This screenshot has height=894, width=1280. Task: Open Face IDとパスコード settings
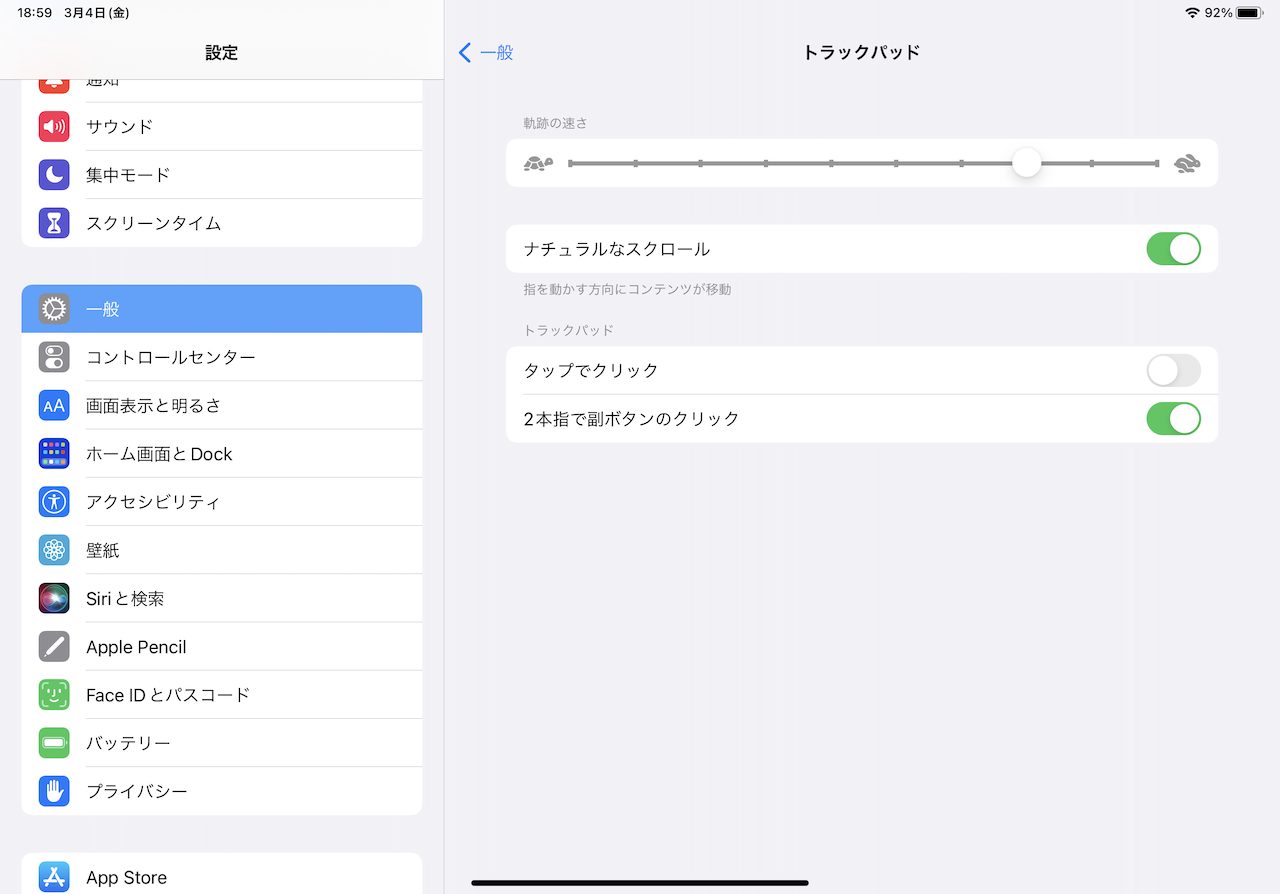[x=222, y=695]
